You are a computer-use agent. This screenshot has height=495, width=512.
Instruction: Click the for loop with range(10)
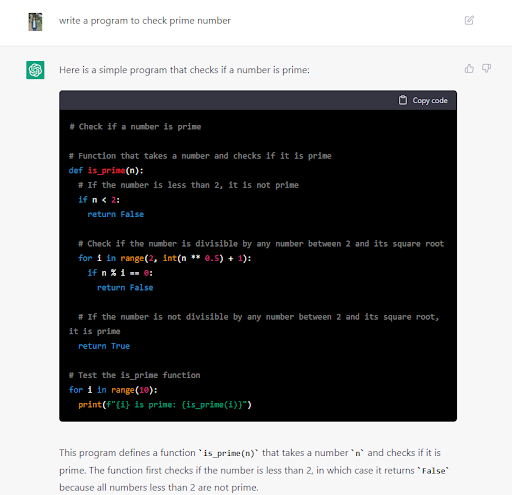tap(113, 390)
